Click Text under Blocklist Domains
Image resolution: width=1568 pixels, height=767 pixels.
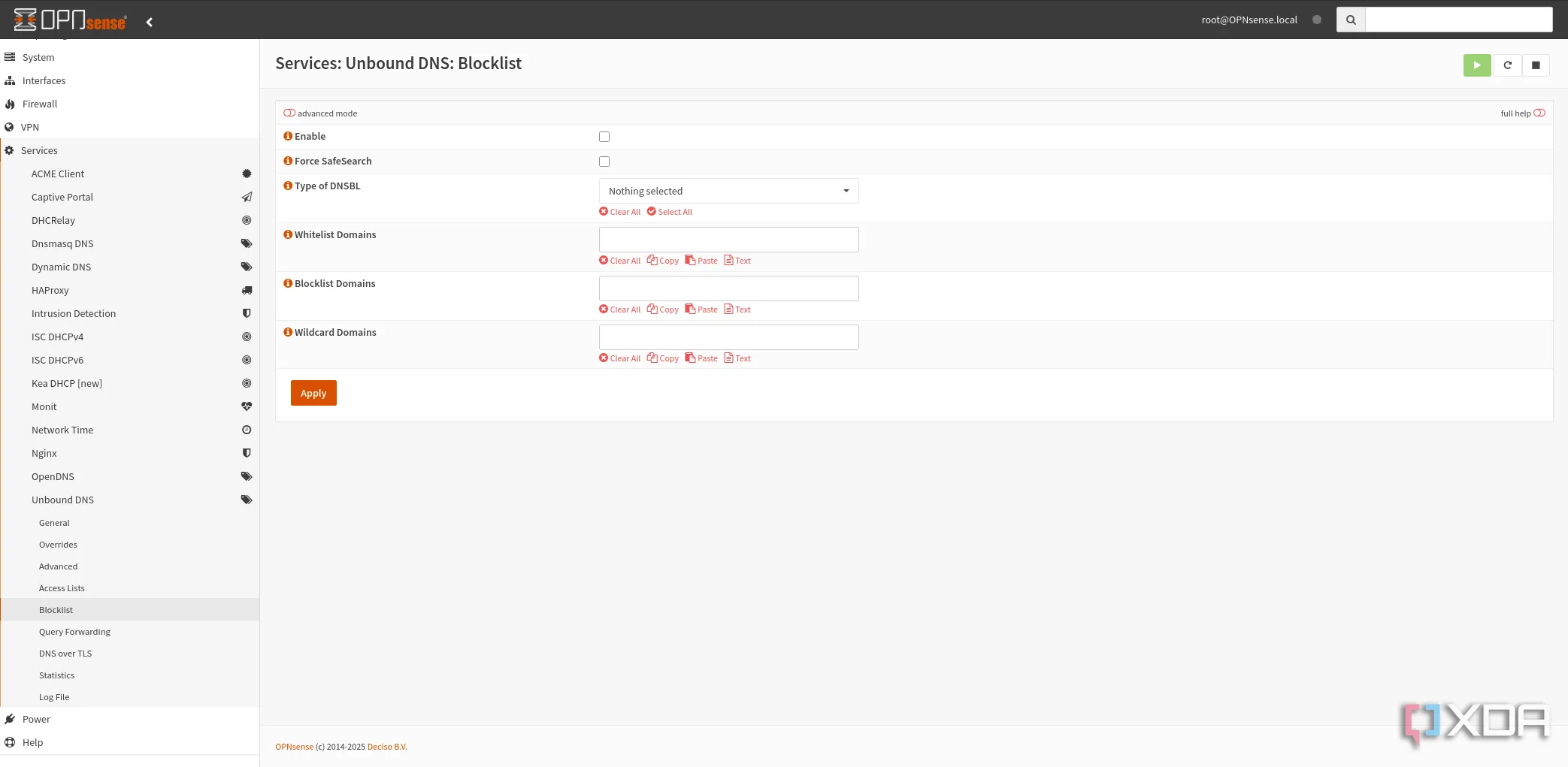coord(737,310)
